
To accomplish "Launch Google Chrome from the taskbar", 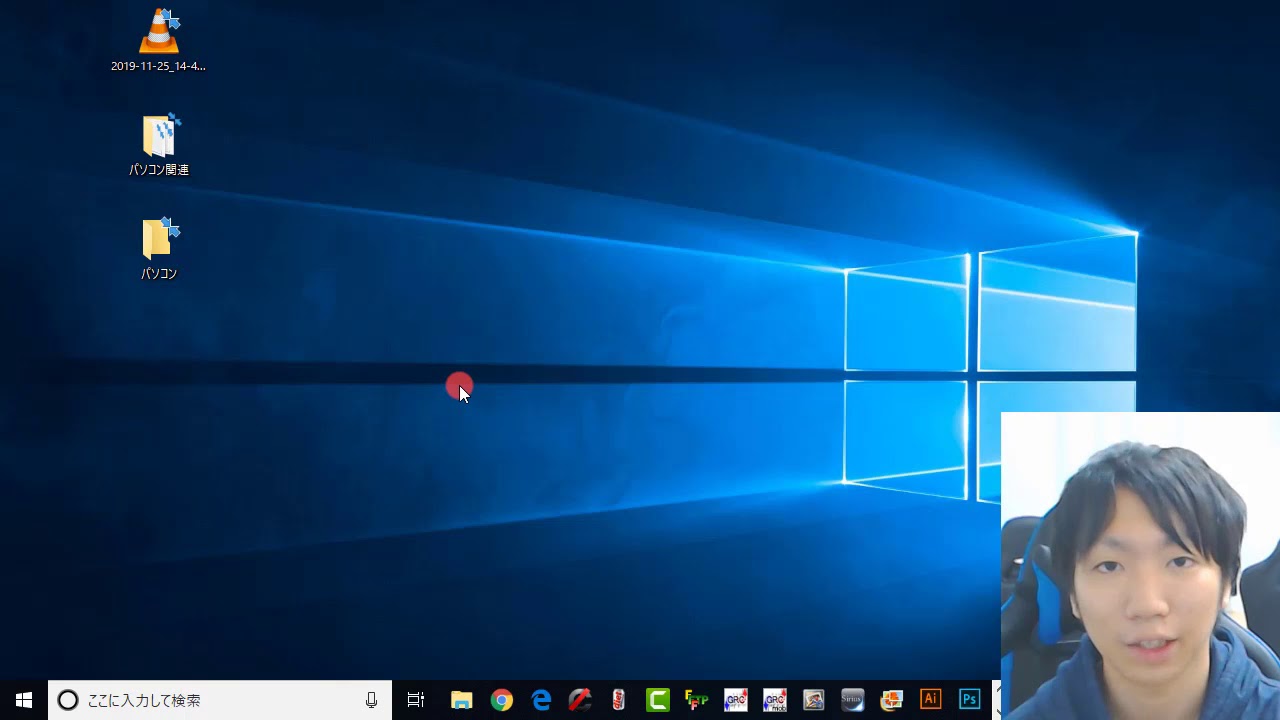I will pyautogui.click(x=502, y=700).
